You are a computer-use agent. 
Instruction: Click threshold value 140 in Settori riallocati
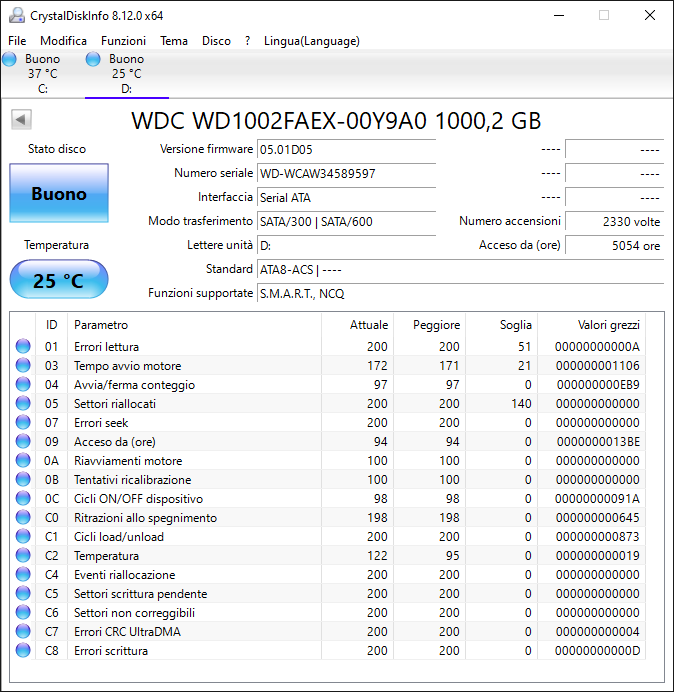(521, 403)
